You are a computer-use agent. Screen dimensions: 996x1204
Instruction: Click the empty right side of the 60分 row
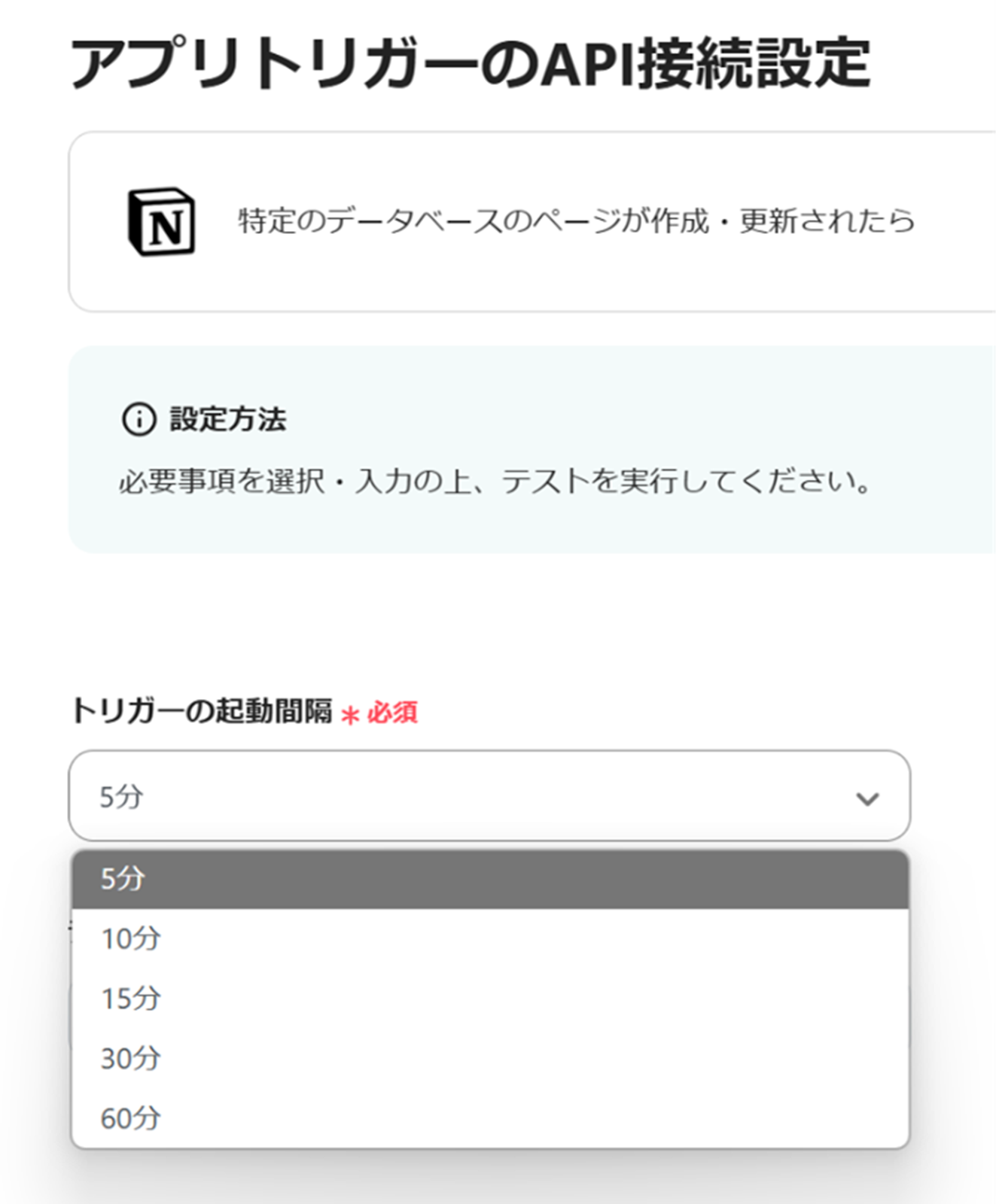click(678, 1118)
